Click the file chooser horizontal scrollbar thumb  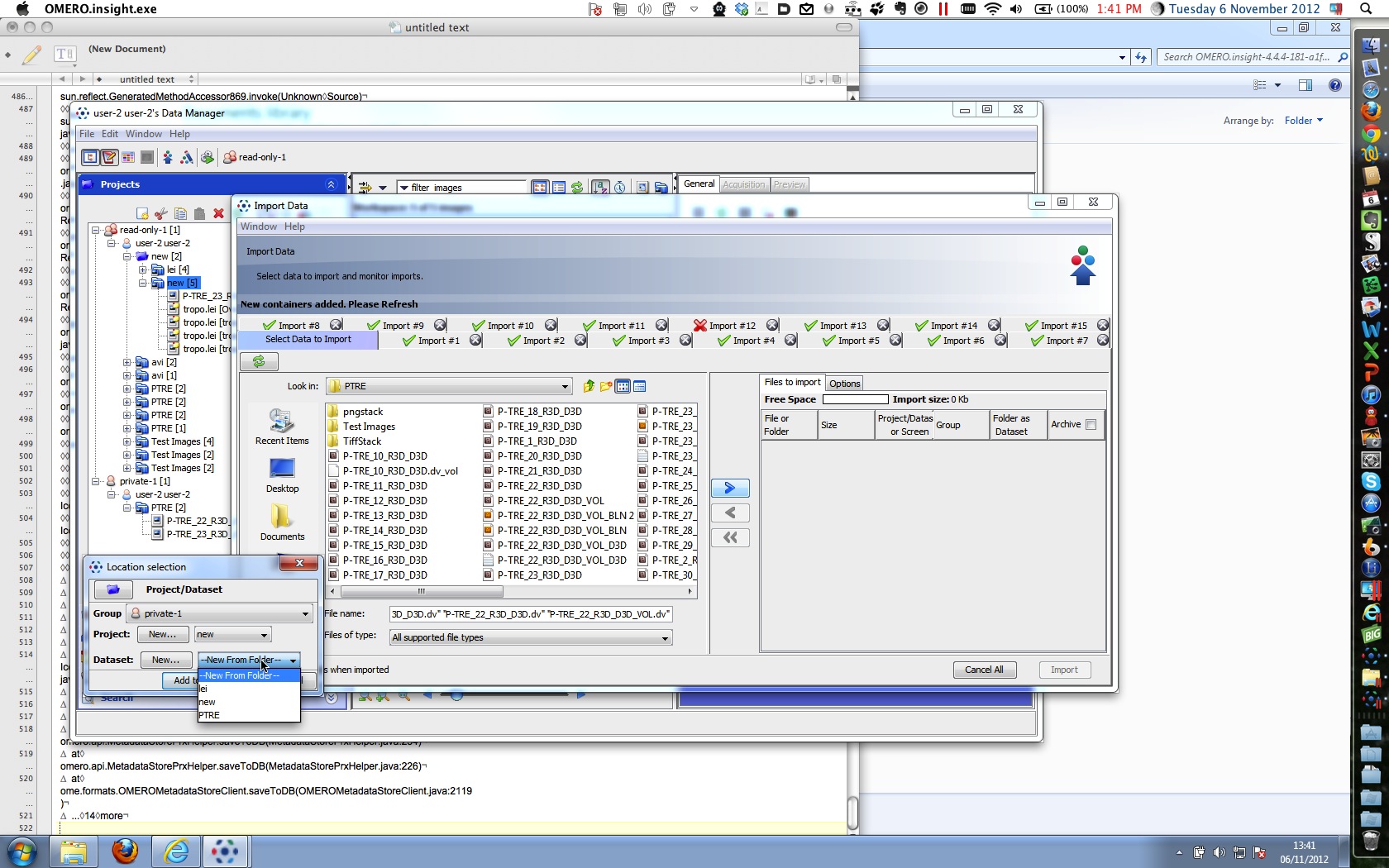[422, 591]
